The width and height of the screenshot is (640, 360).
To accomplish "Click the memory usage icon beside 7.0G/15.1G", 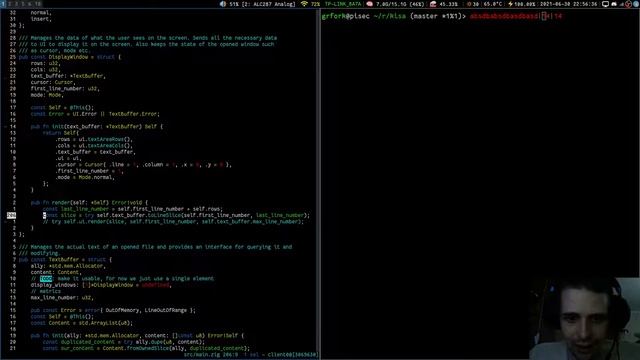I will pos(369,4).
